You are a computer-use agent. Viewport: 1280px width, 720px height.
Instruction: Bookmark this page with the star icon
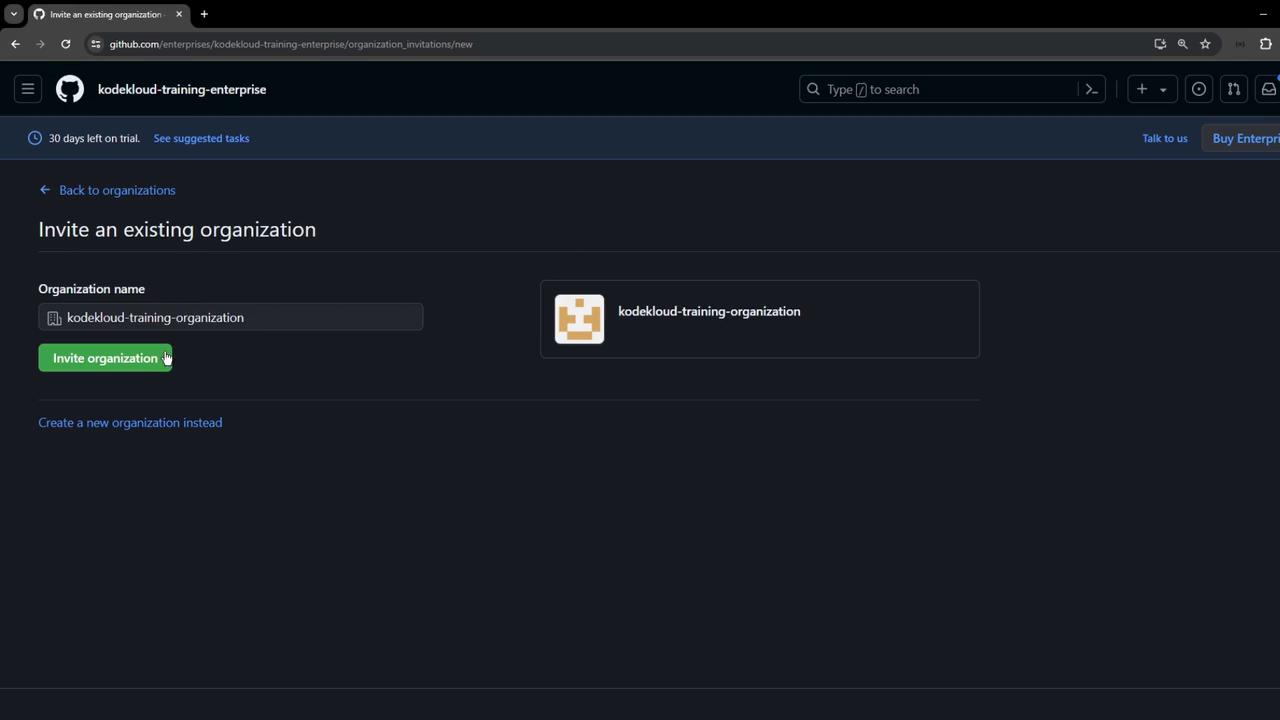point(1205,44)
